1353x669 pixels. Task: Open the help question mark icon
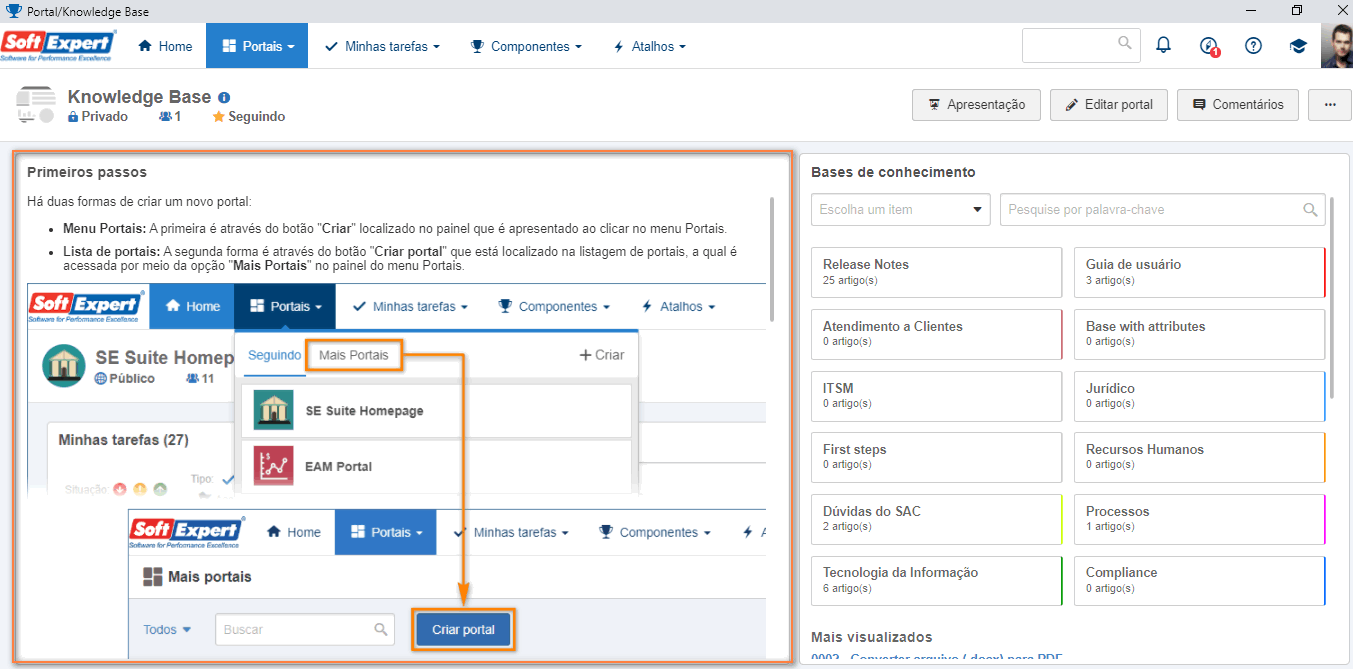point(1253,46)
